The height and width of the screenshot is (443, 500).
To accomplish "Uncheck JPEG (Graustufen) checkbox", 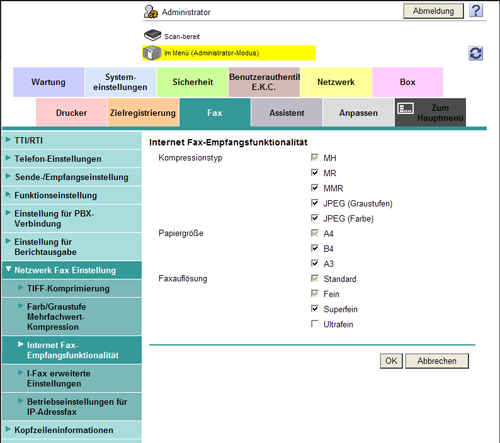I will [314, 203].
